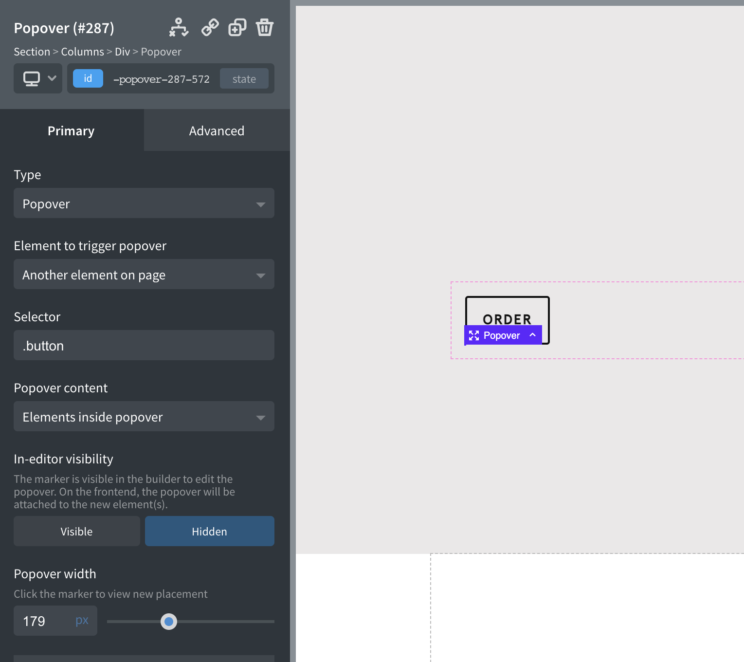Delete the Popover with trash icon
The height and width of the screenshot is (662, 744).
(x=265, y=27)
